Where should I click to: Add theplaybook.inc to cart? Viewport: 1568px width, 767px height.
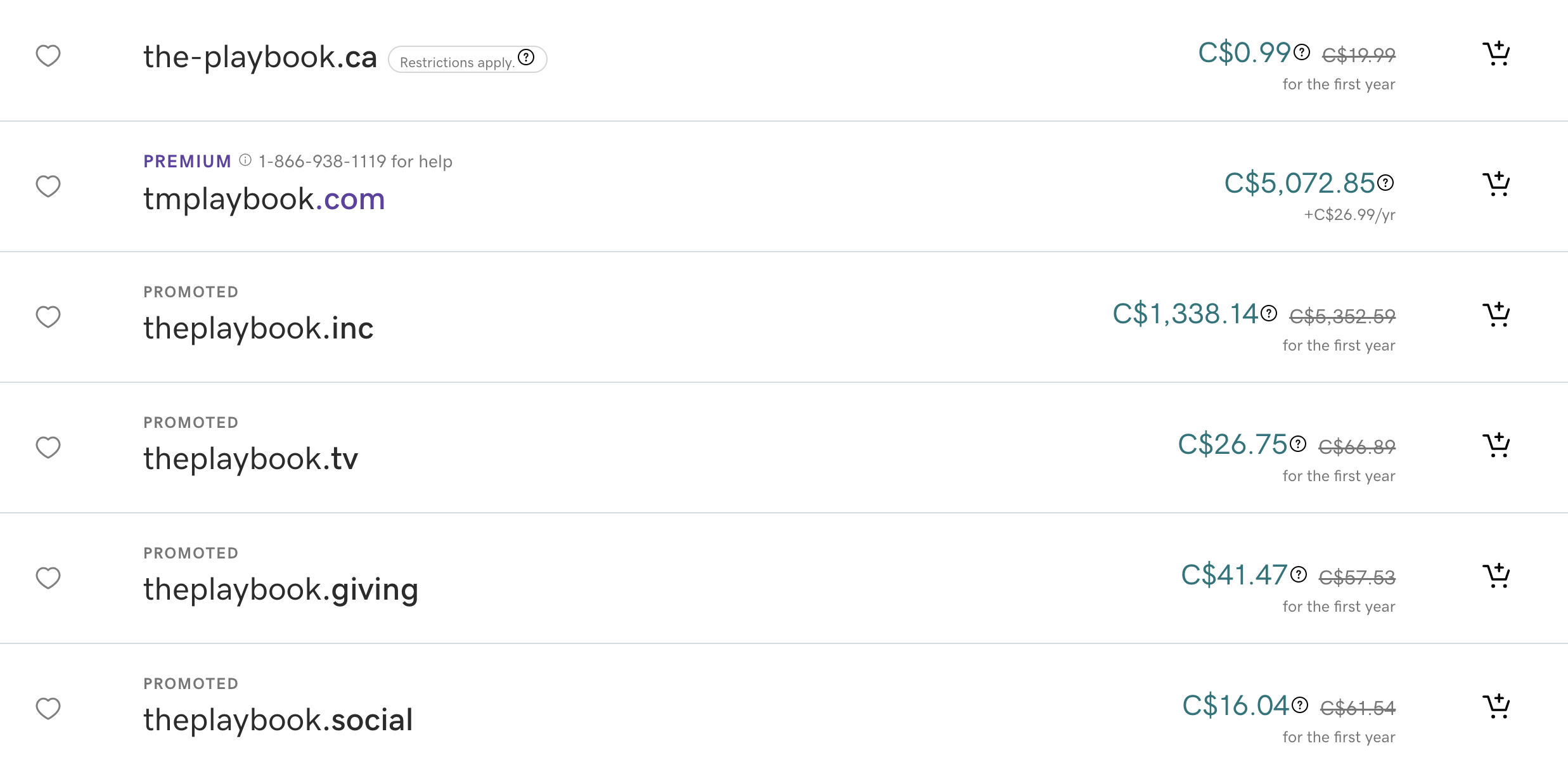click(x=1496, y=315)
